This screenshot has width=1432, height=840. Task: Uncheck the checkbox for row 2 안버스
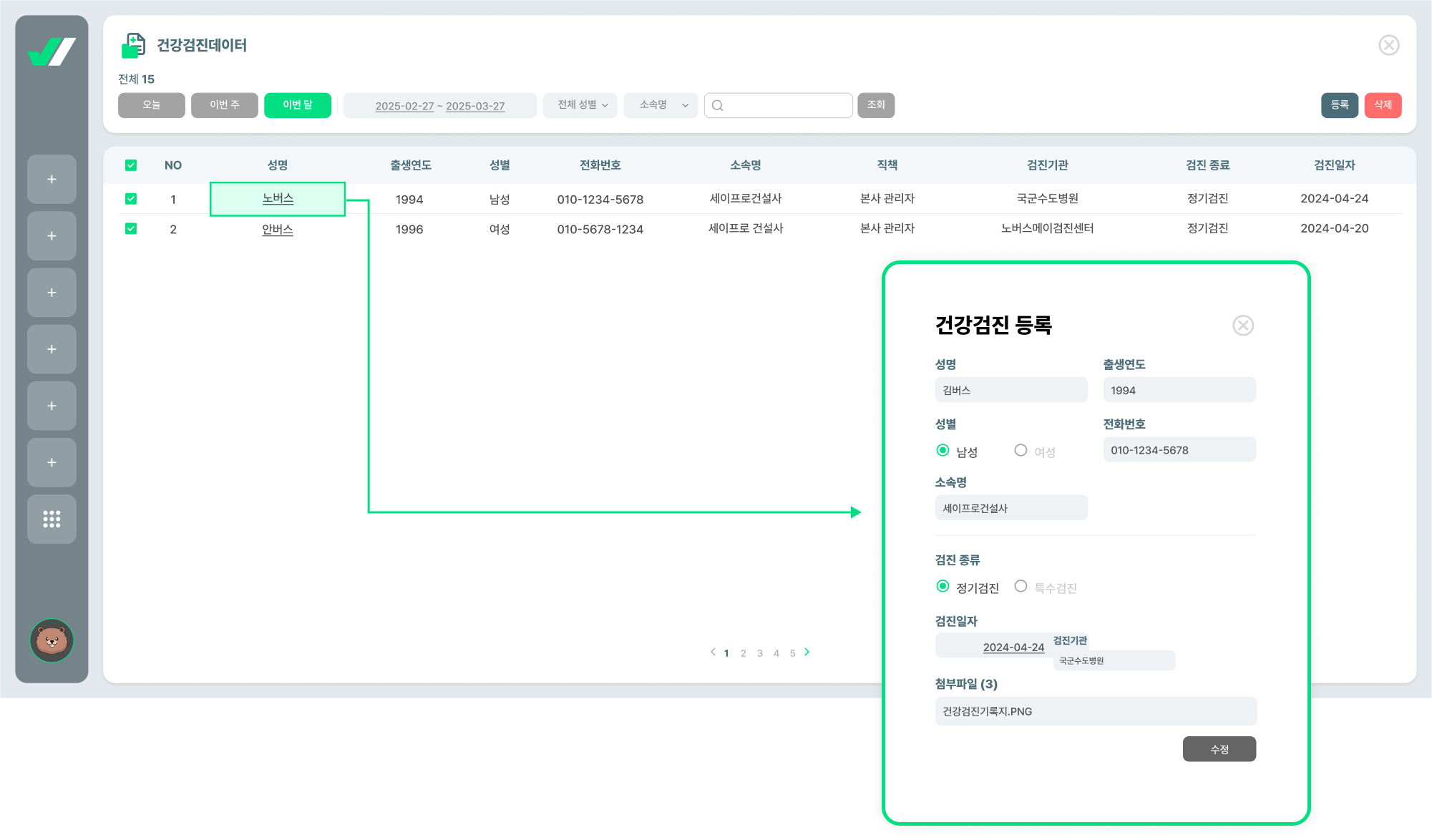click(x=131, y=229)
